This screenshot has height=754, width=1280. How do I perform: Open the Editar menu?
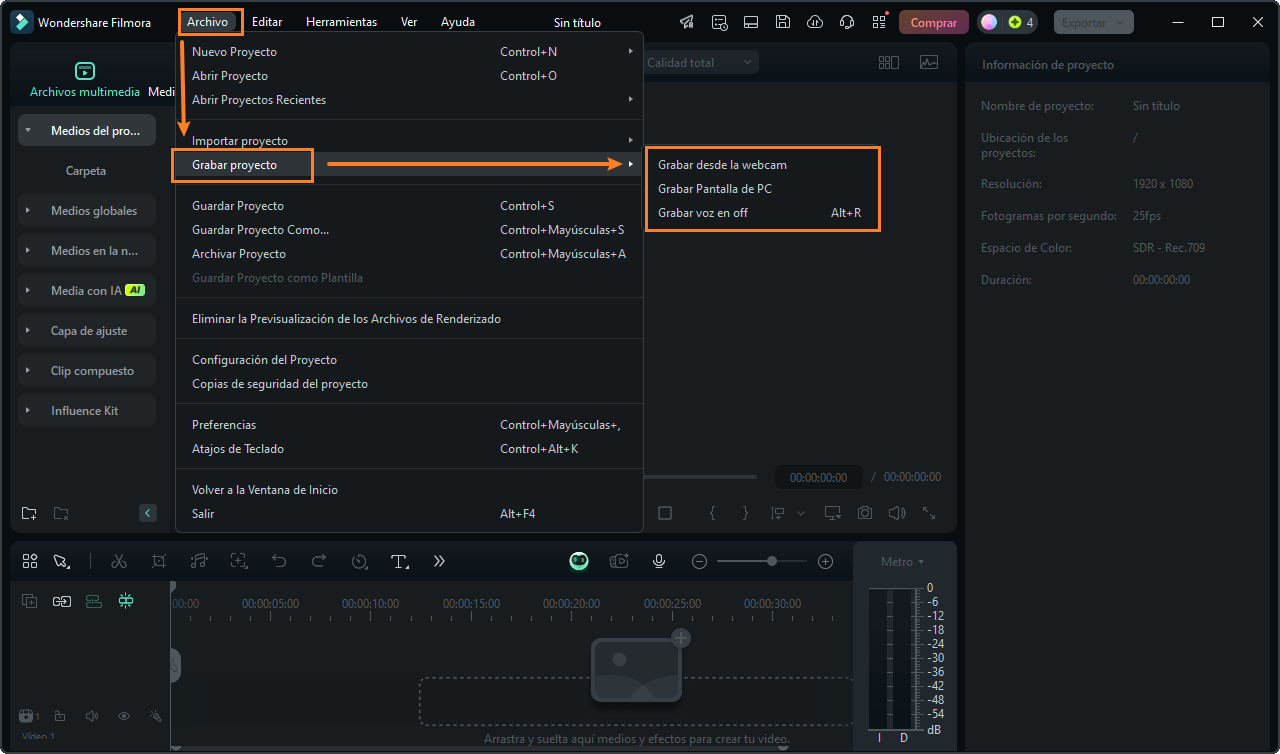[x=267, y=22]
